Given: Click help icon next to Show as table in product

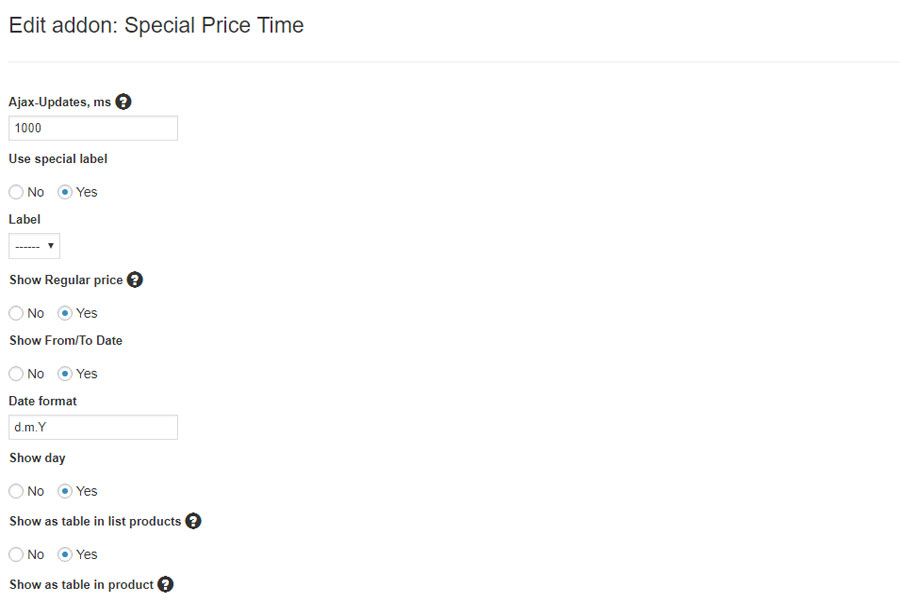Looking at the screenshot, I should click(166, 584).
